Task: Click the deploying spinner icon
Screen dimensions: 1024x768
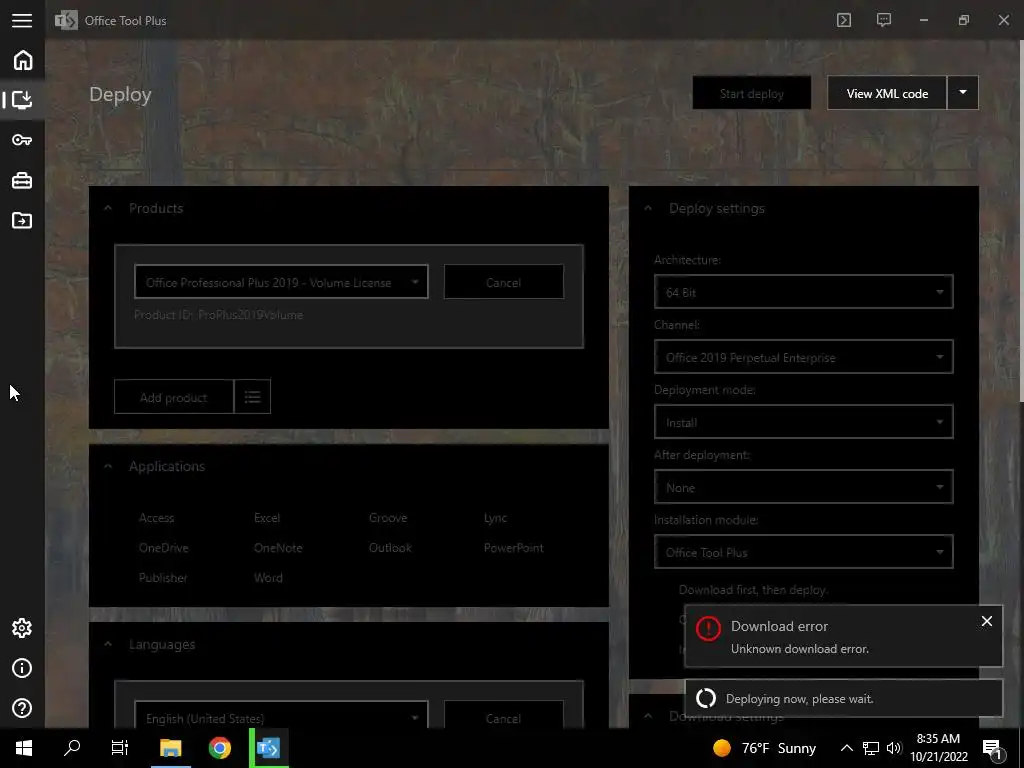Action: 706,698
